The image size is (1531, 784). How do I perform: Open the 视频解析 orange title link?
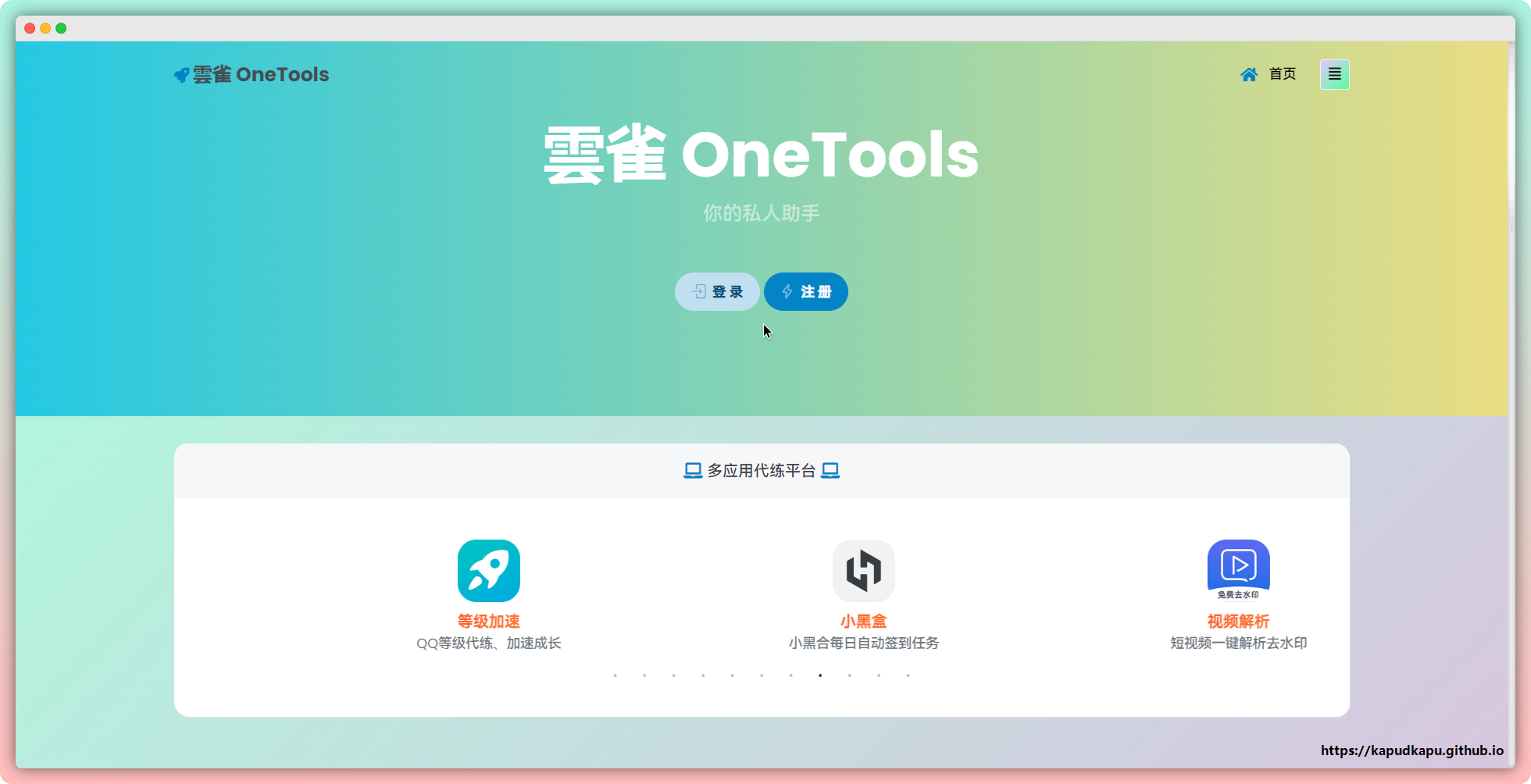(x=1238, y=622)
